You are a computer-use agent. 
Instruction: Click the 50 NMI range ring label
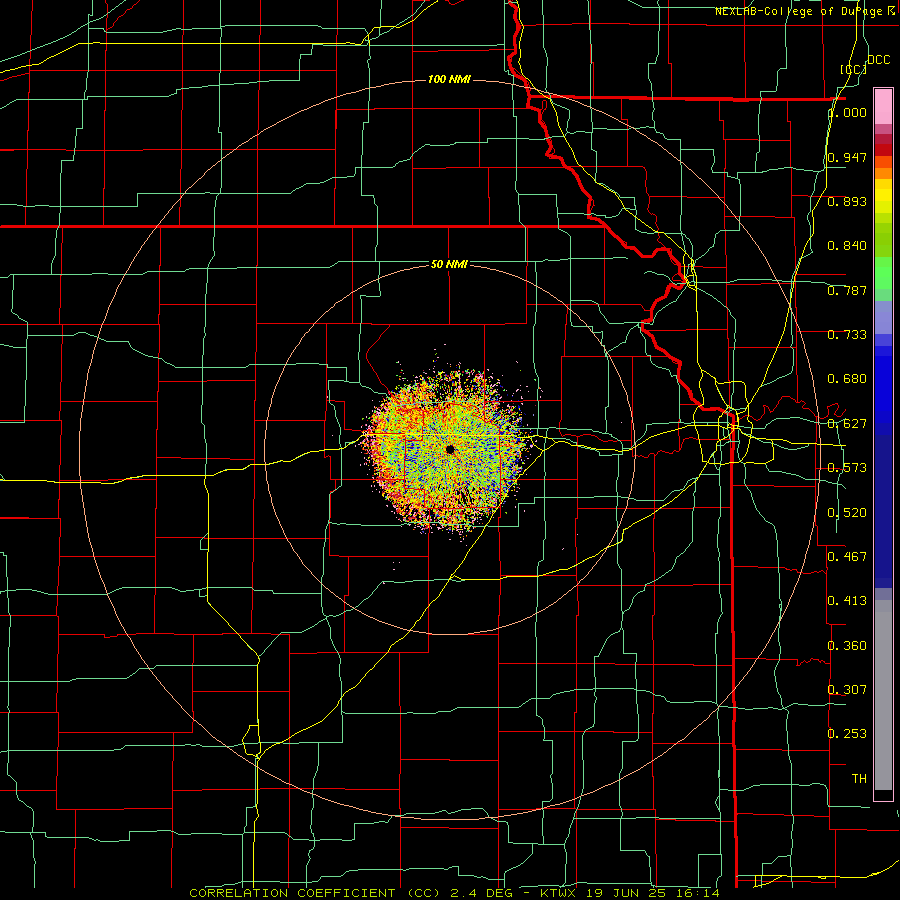pos(449,264)
